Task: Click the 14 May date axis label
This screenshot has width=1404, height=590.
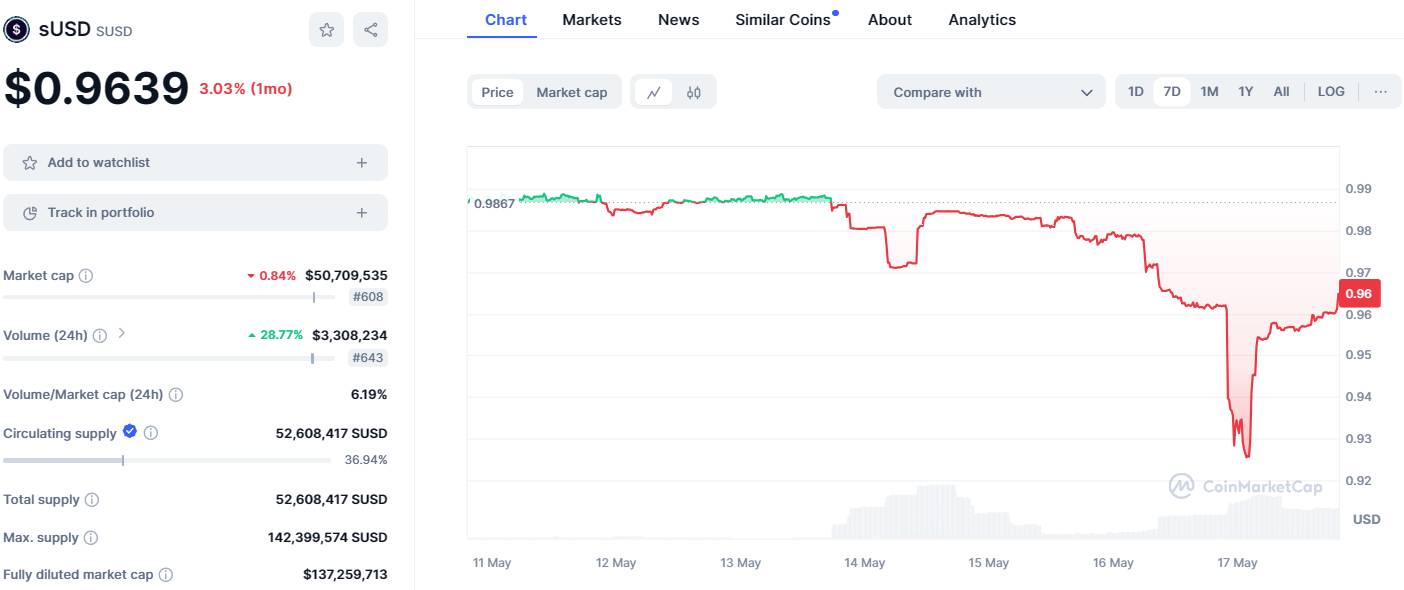Action: pos(865,563)
